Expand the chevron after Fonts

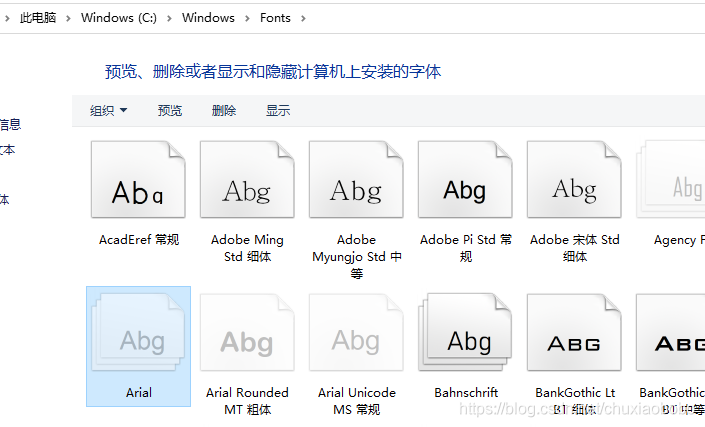click(303, 18)
